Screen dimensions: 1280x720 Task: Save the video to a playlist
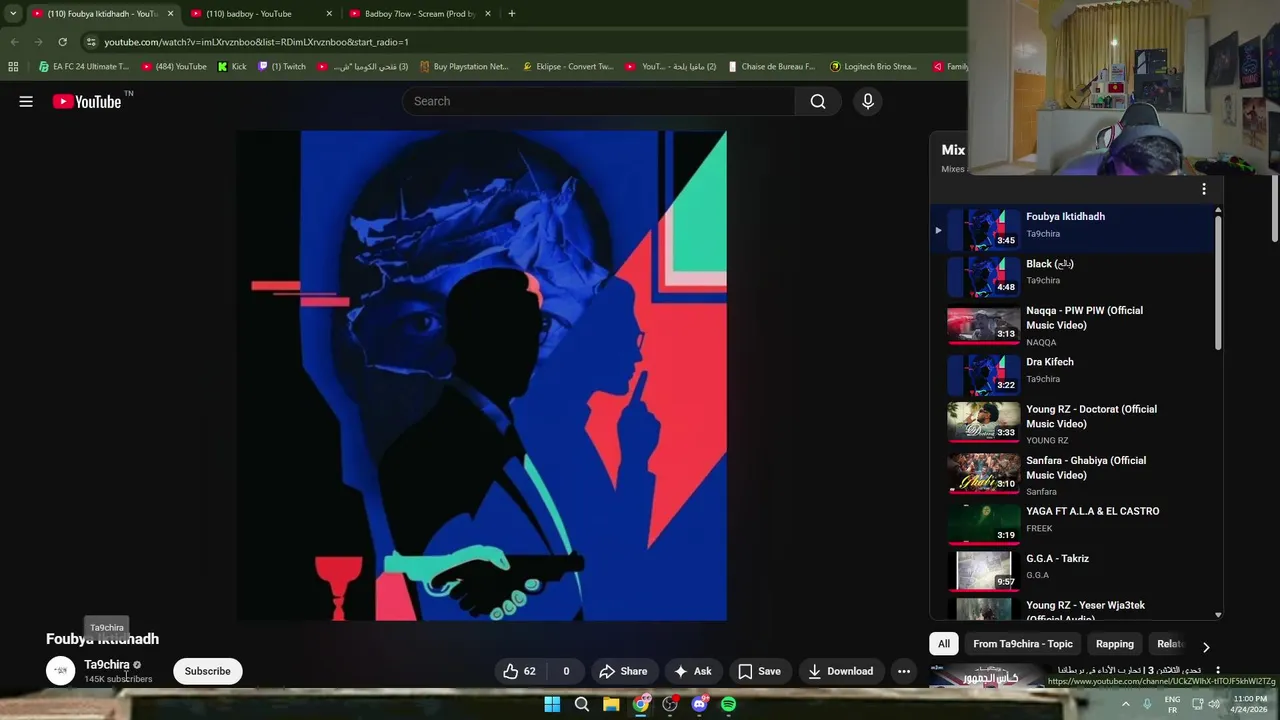pos(759,671)
